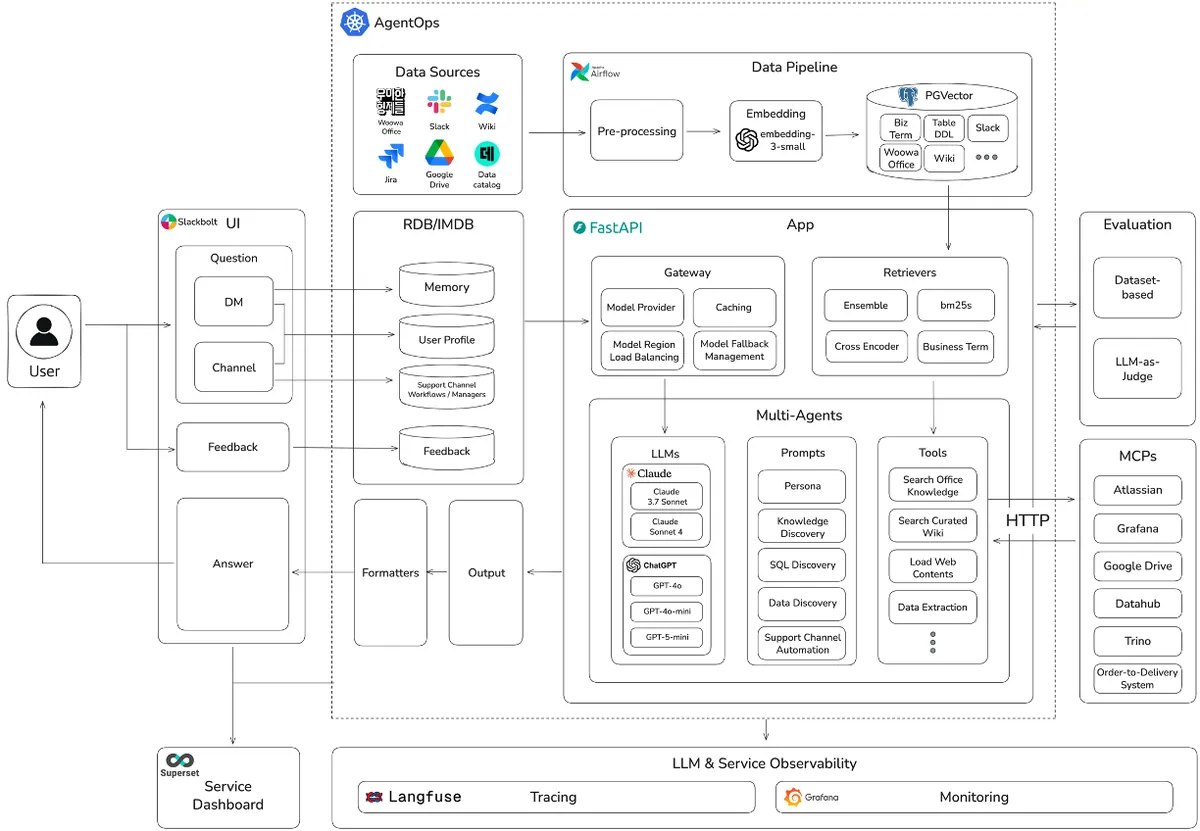
Task: Click the Apache Airflow pinwheel logo
Action: tap(581, 71)
